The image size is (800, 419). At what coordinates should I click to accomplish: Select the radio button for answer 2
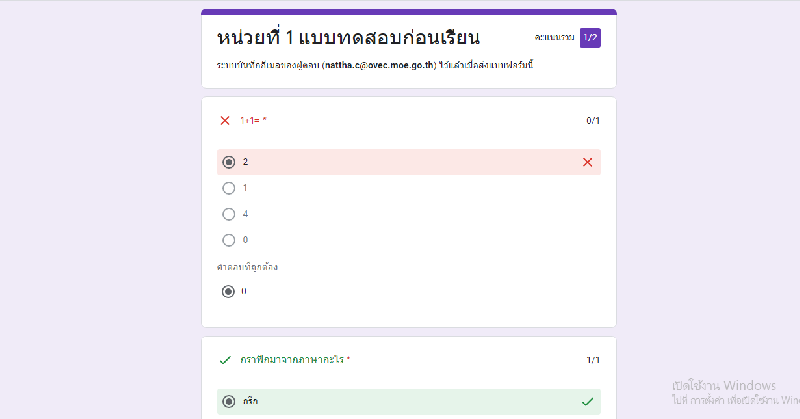click(229, 162)
